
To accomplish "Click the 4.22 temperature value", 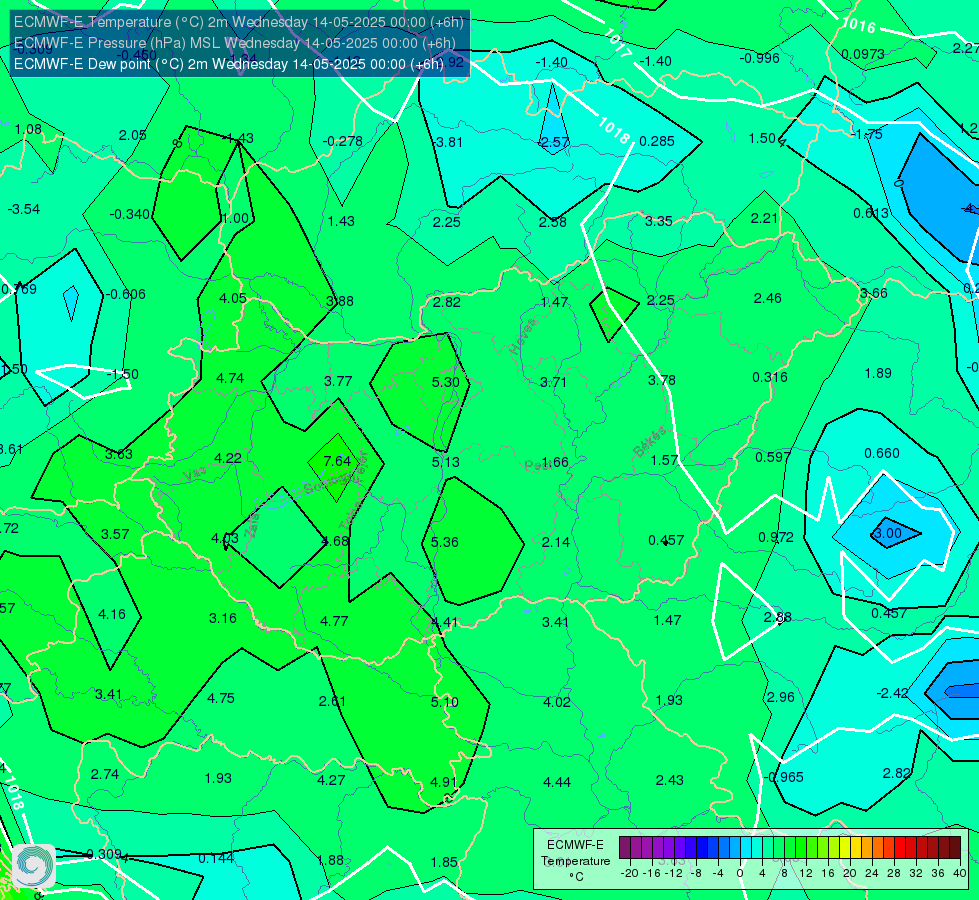I will coord(228,458).
